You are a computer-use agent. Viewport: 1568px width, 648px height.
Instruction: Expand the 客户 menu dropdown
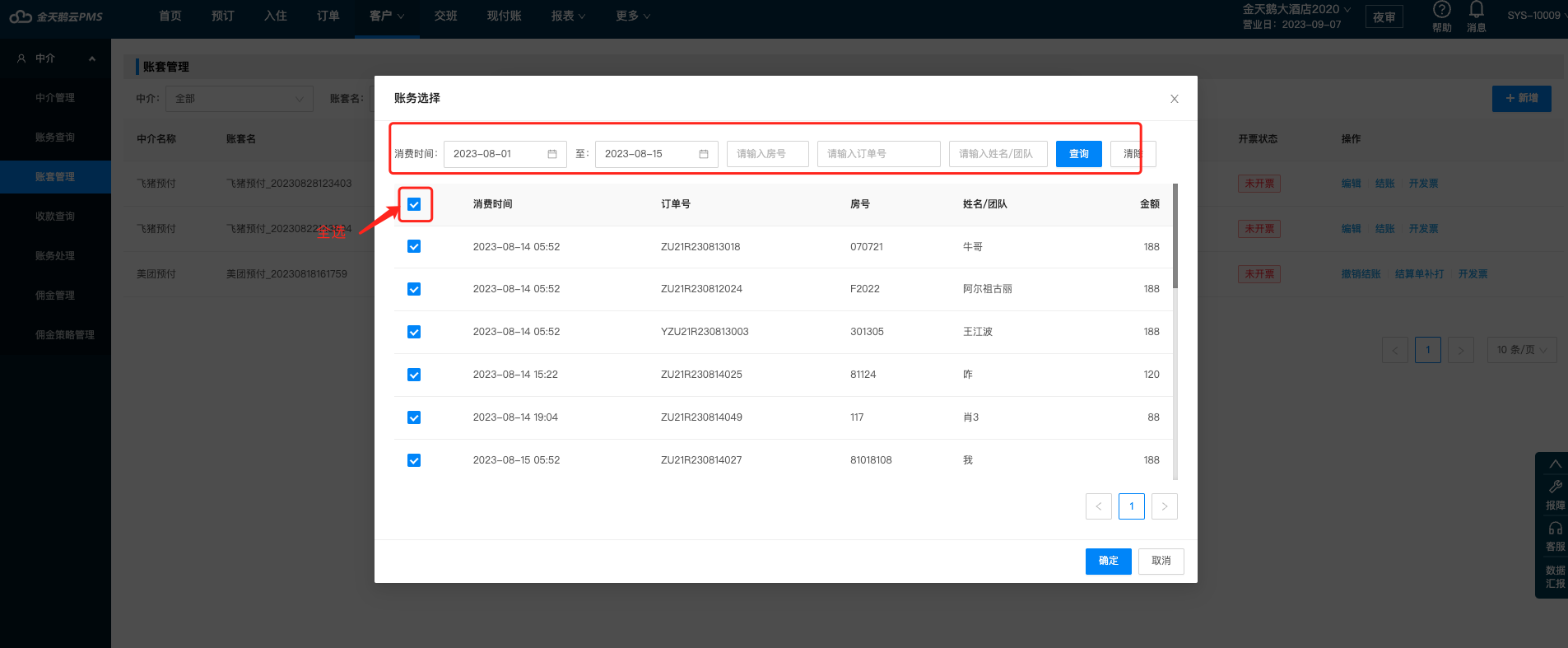click(387, 16)
